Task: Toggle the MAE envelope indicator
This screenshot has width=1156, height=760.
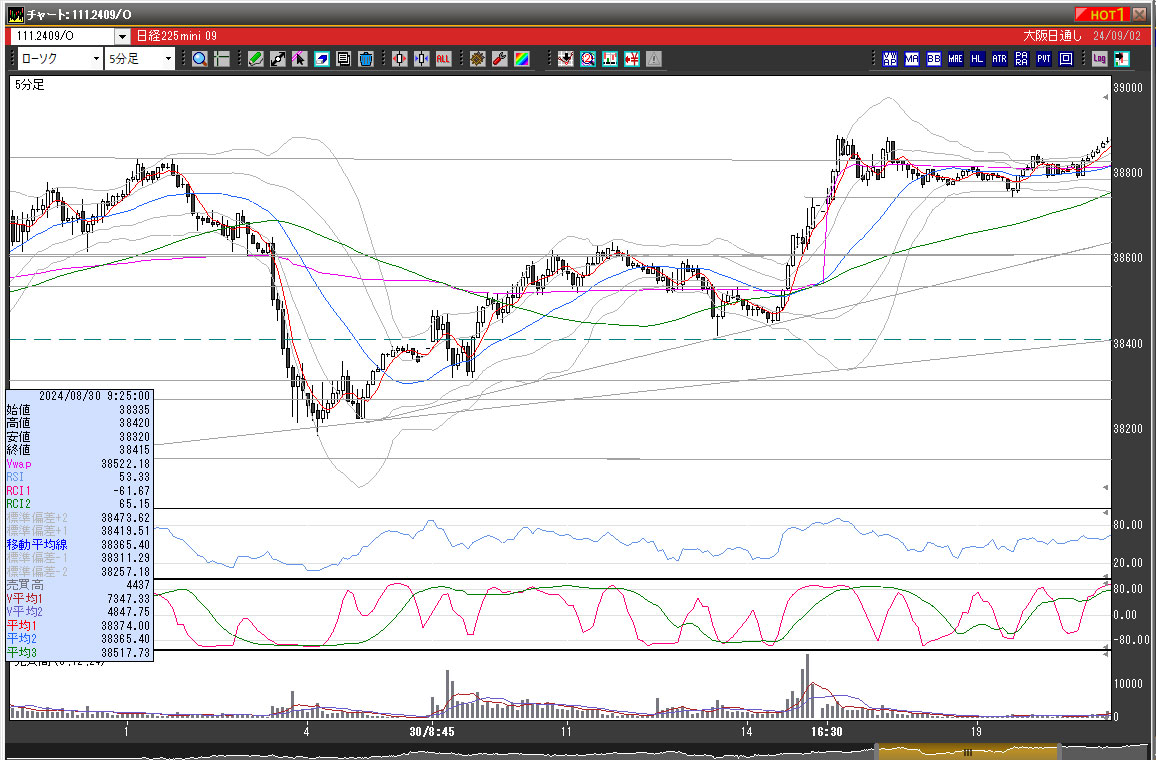Action: 955,59
